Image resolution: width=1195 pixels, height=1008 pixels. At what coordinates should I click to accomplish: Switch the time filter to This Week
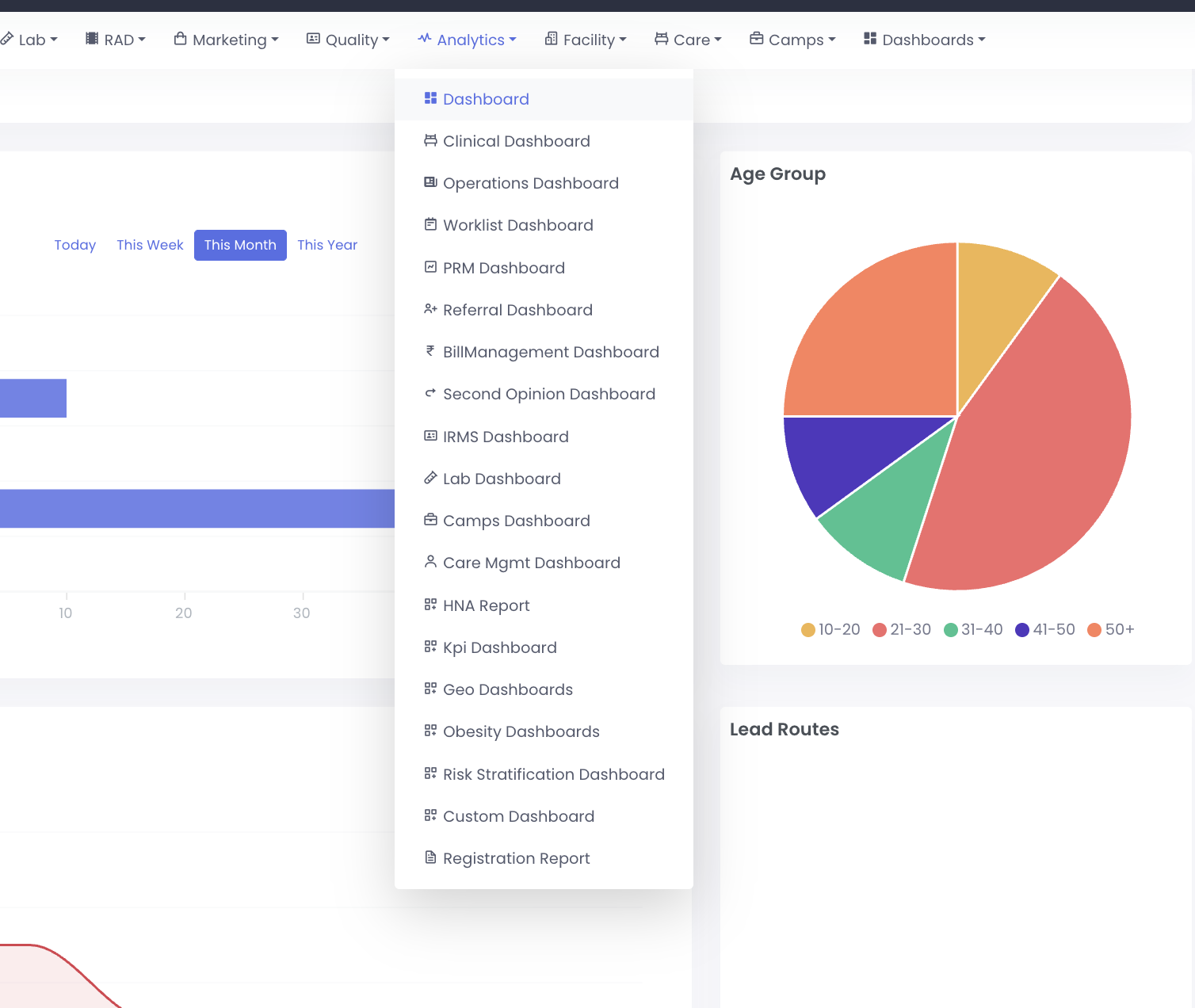pyautogui.click(x=150, y=245)
